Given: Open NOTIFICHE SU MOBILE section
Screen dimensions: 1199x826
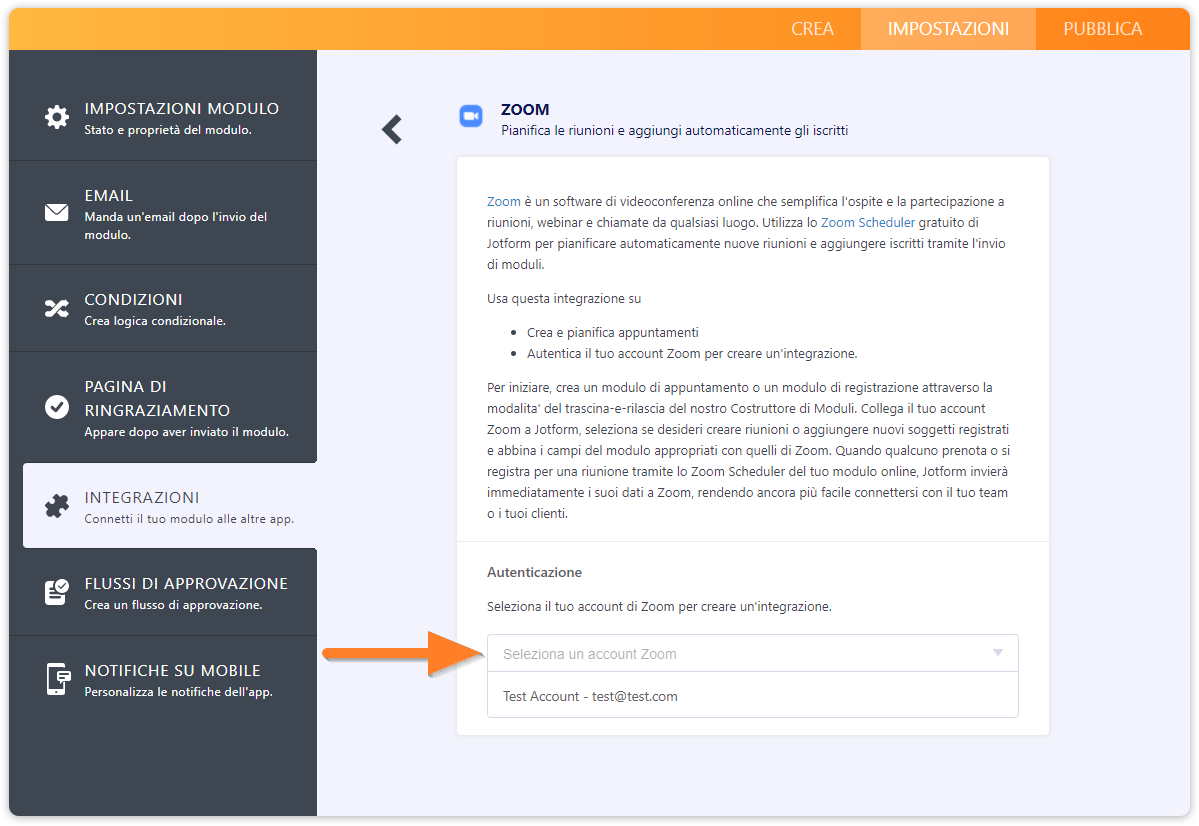Looking at the screenshot, I should pos(163,679).
